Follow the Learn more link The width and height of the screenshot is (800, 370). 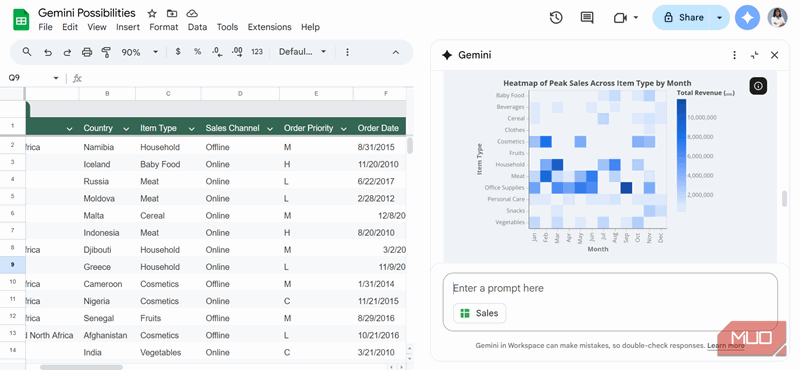(x=726, y=346)
